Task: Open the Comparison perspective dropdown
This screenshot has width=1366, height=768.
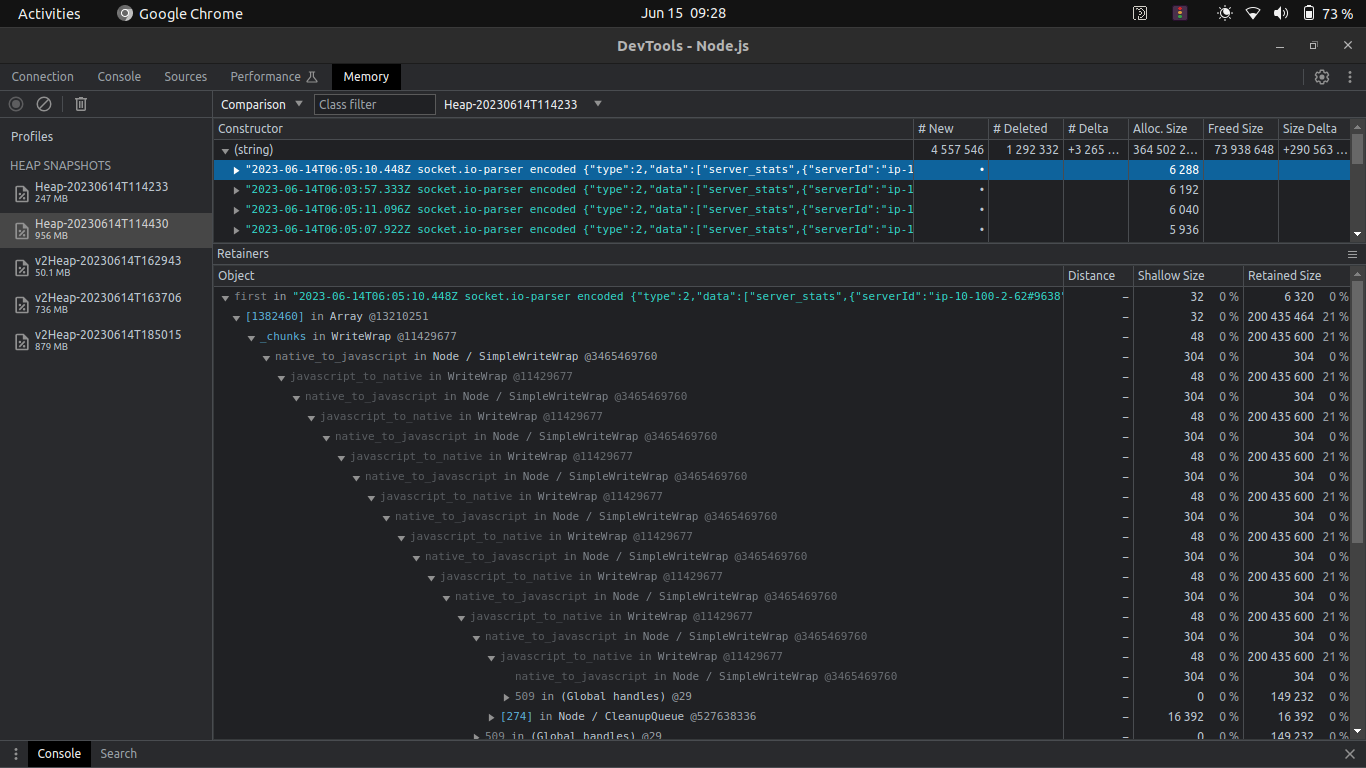Action: [262, 104]
